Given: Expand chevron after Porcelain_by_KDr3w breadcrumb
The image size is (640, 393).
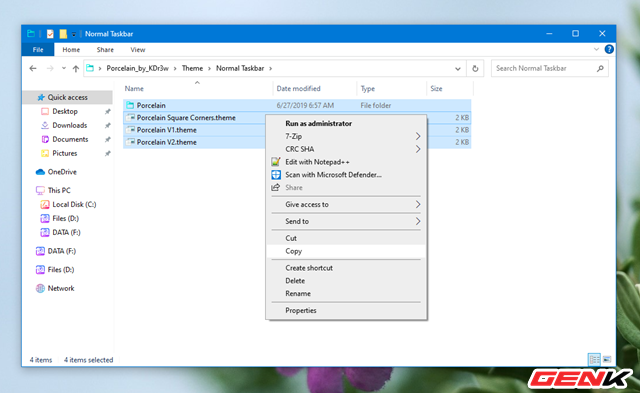Looking at the screenshot, I should pos(175,69).
